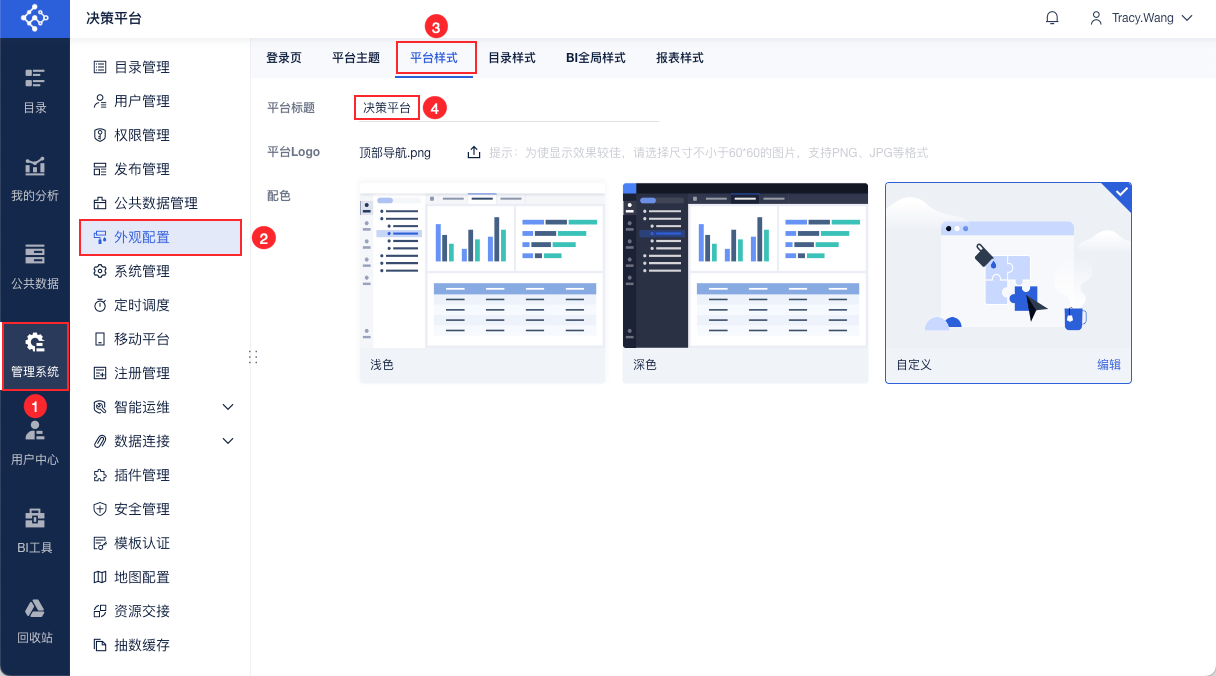This screenshot has width=1216, height=676.
Task: Click the 地图配置 map icon
Action: tap(99, 577)
